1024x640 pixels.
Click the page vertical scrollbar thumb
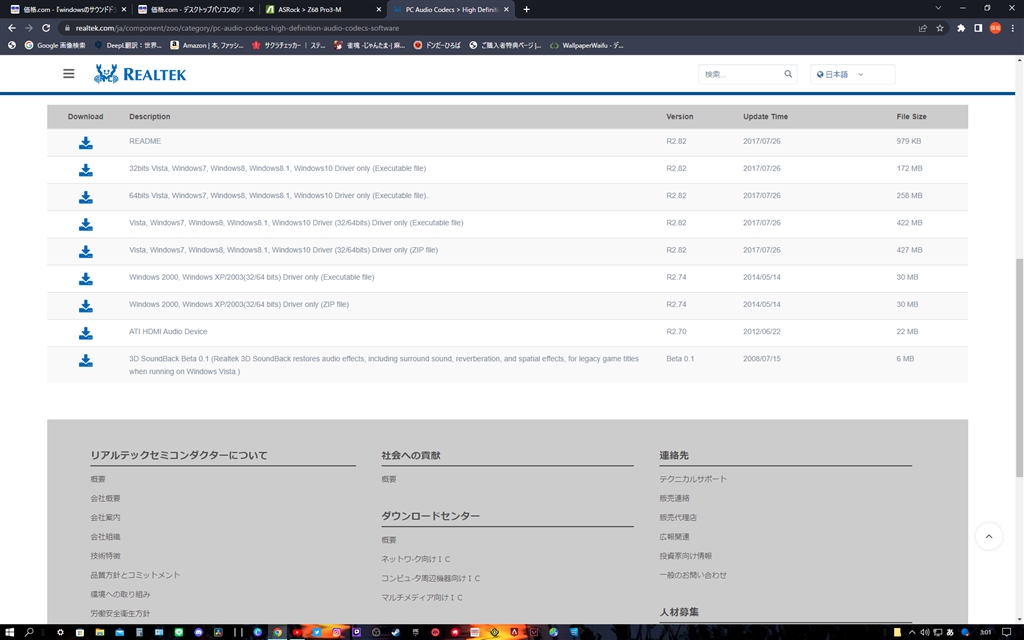pyautogui.click(x=1019, y=368)
